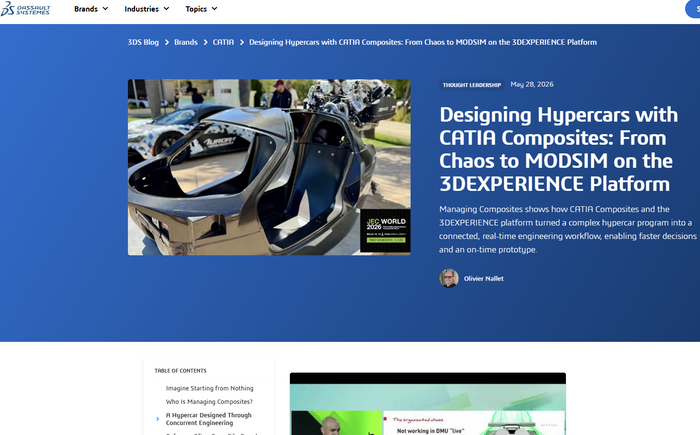Jump to Imagine Starting from Nothing
The height and width of the screenshot is (435, 700).
pyautogui.click(x=209, y=388)
